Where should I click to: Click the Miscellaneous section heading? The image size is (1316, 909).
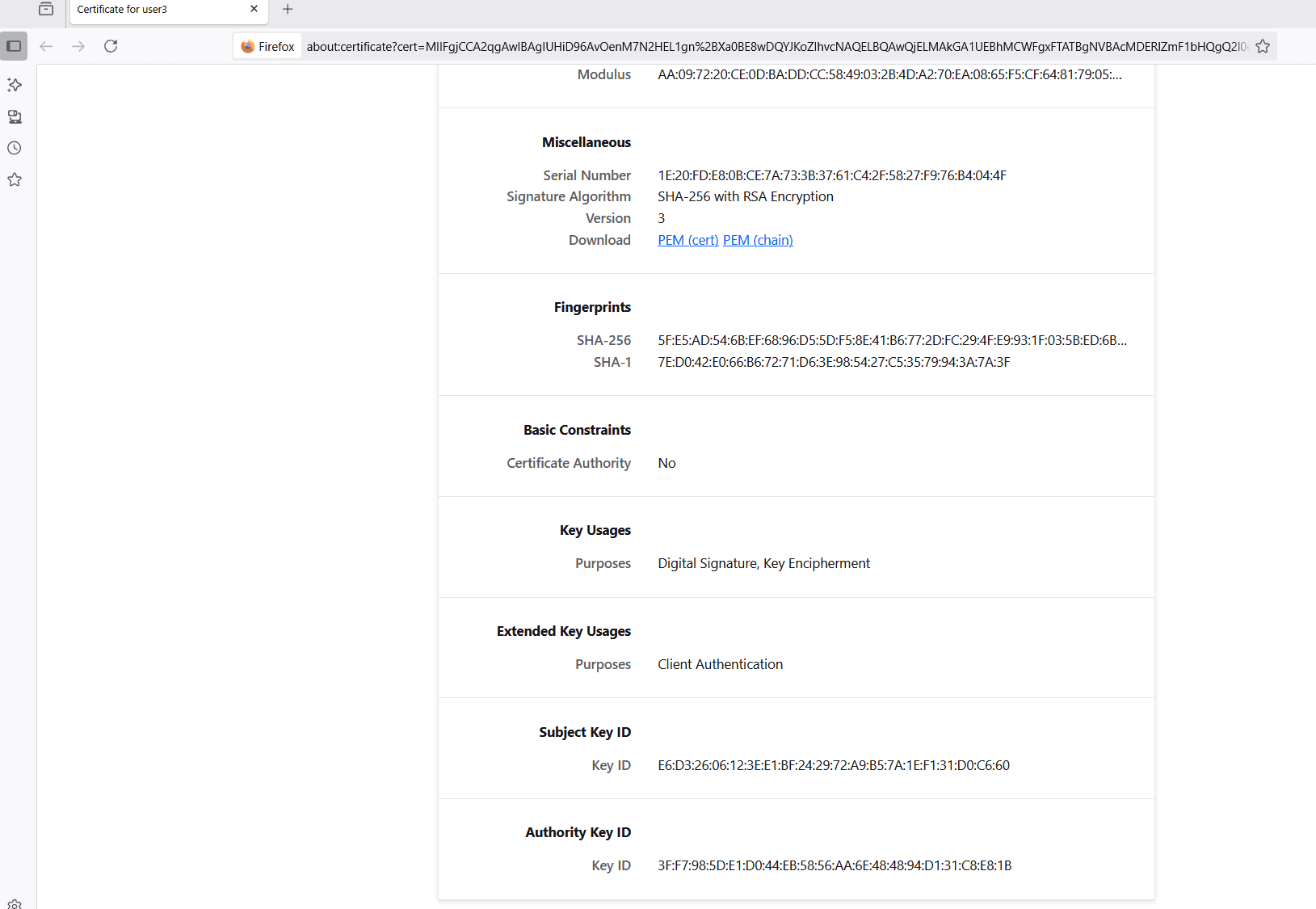click(x=587, y=142)
